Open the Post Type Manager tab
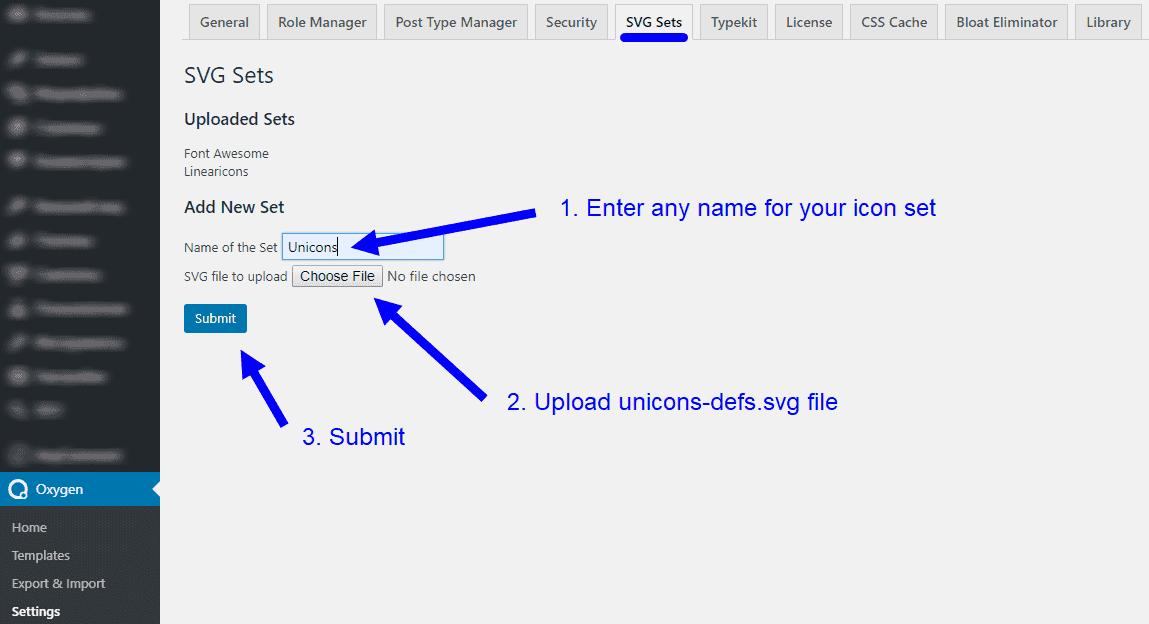This screenshot has width=1149, height=624. (456, 22)
